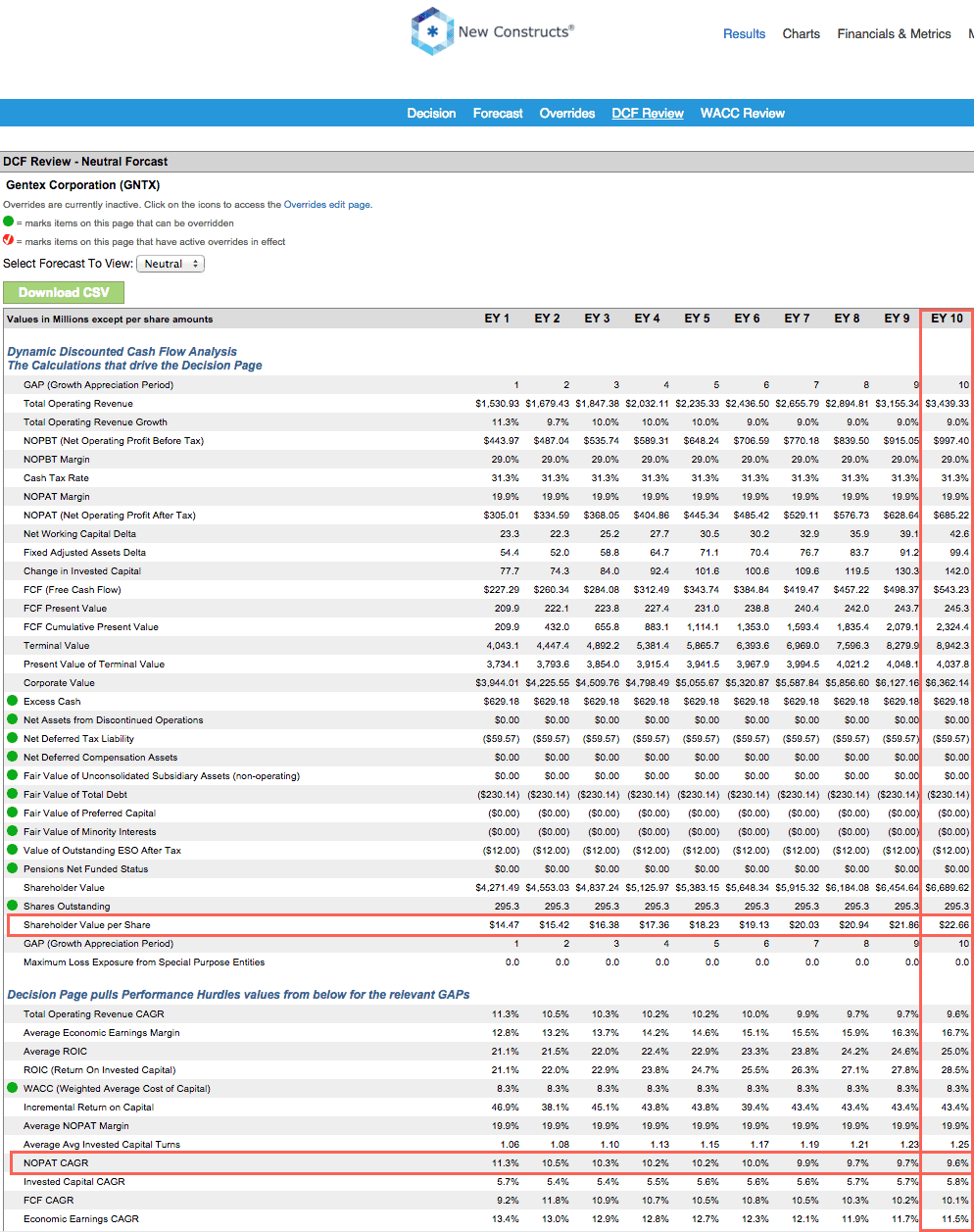Click green override icon for Excess Cash
The height and width of the screenshot is (1232, 974).
tap(12, 701)
